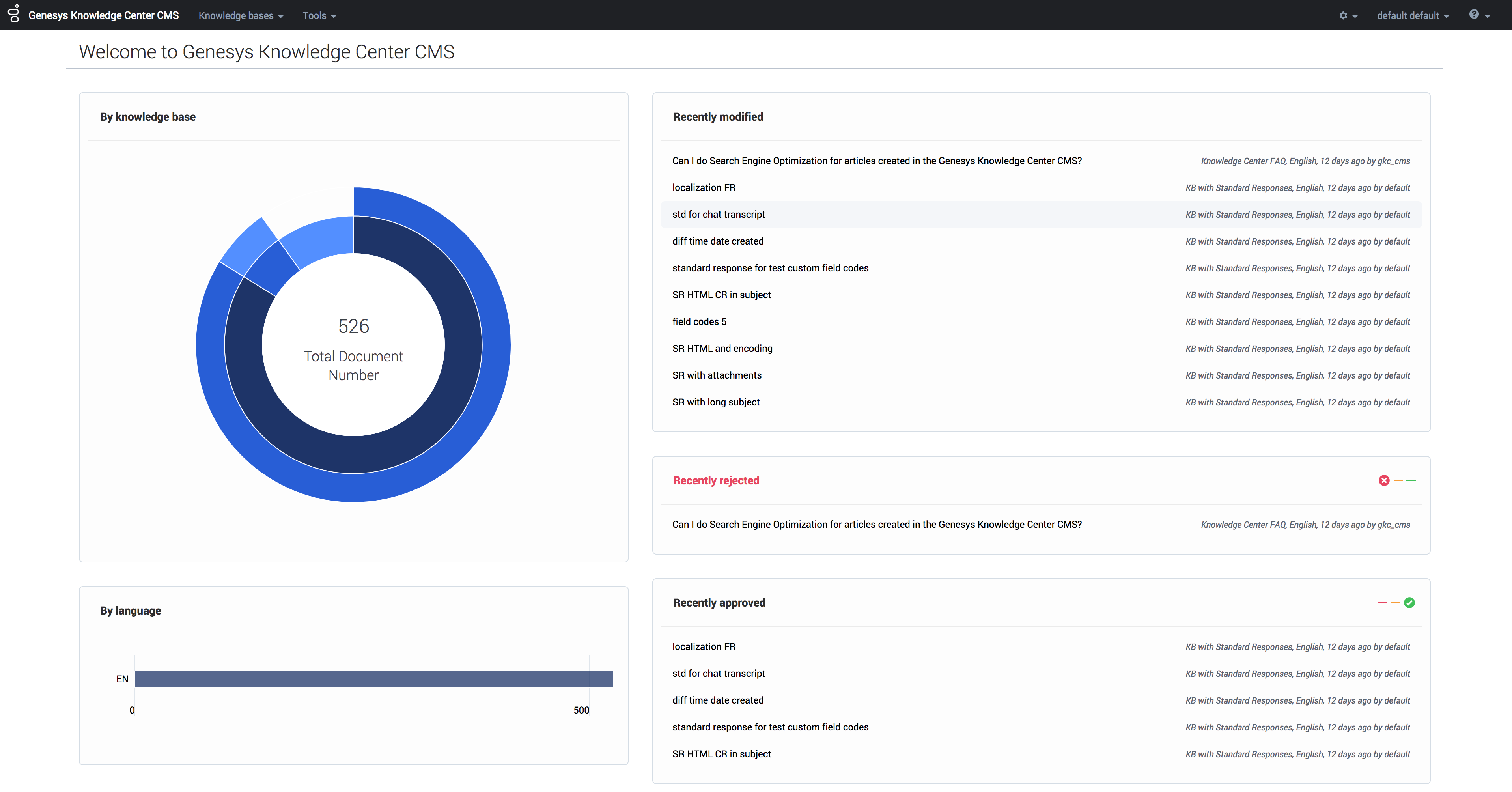Click Genesys Knowledge Center CMS home title
1512x792 pixels.
tap(103, 15)
